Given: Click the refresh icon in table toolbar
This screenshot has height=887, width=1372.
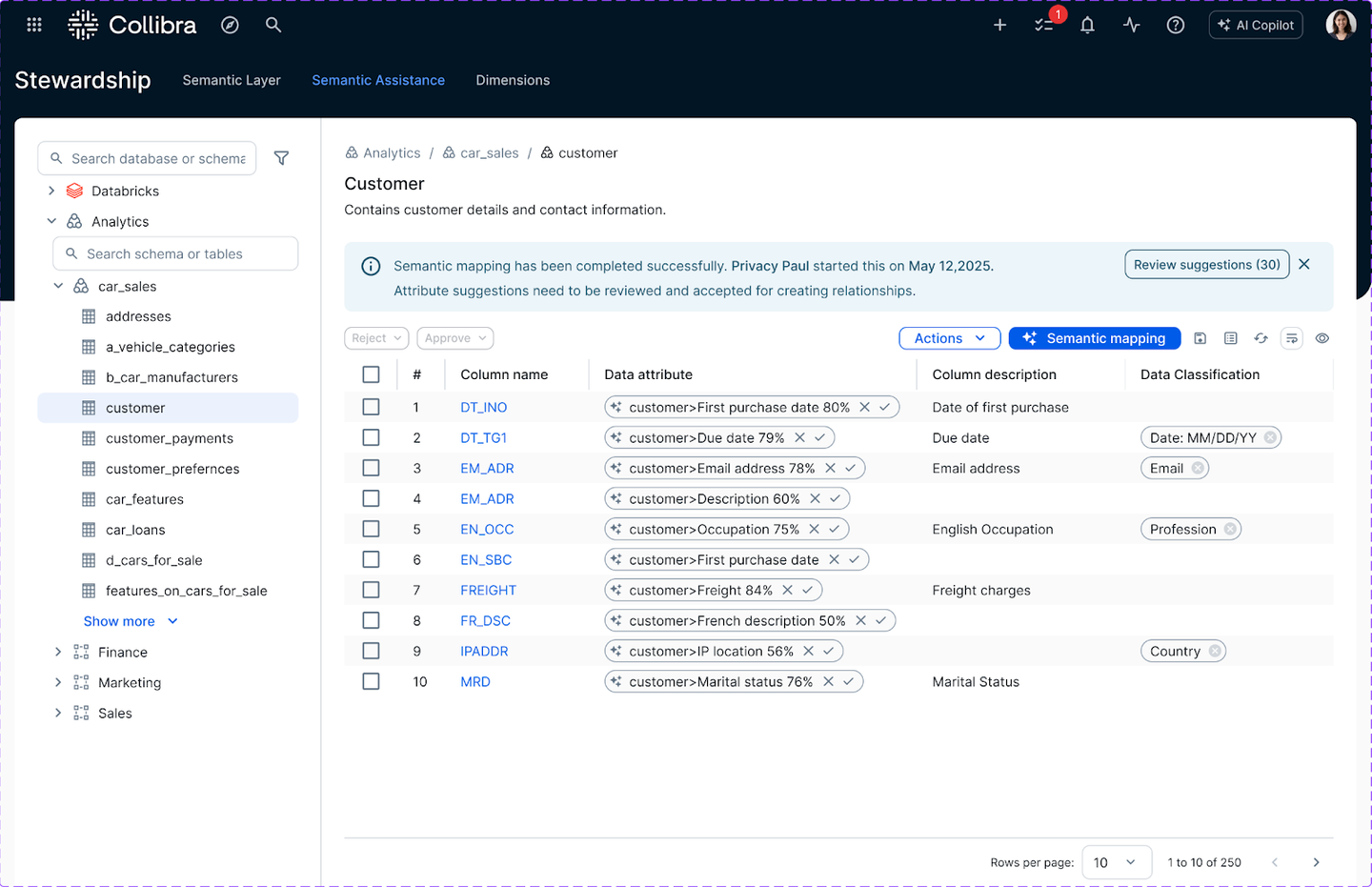Looking at the screenshot, I should [x=1261, y=338].
